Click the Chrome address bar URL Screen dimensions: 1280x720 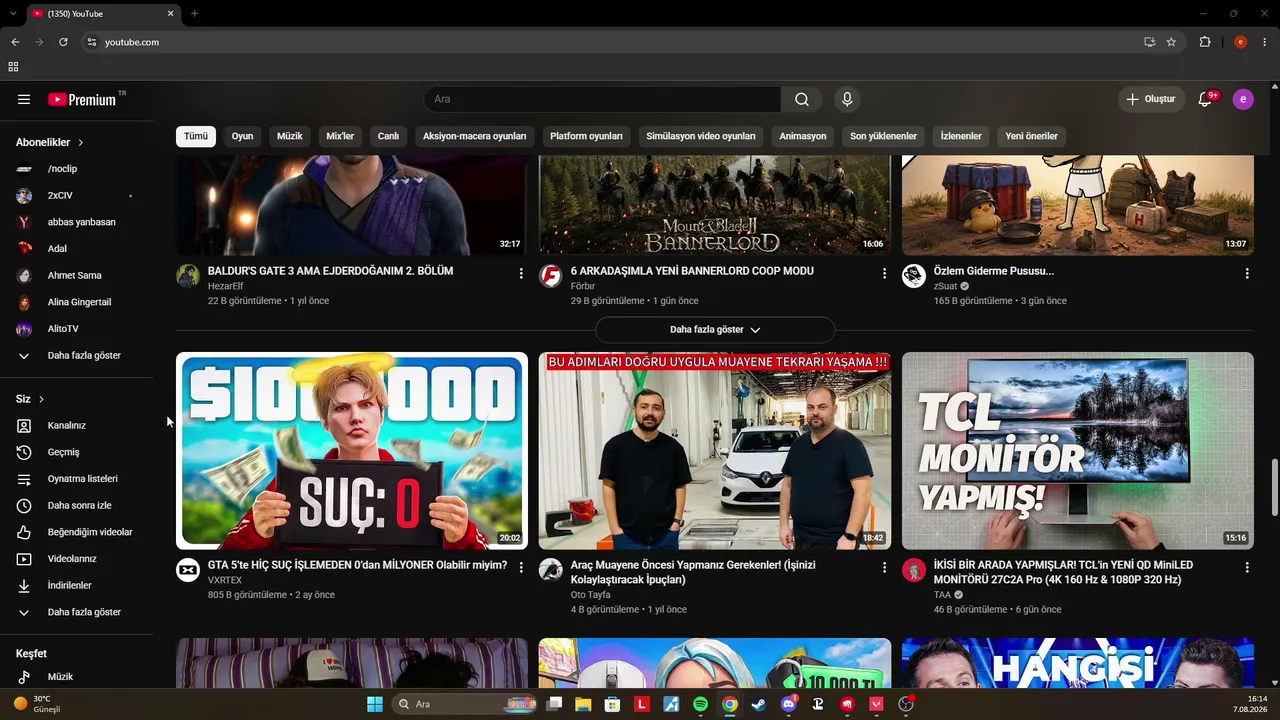132,42
